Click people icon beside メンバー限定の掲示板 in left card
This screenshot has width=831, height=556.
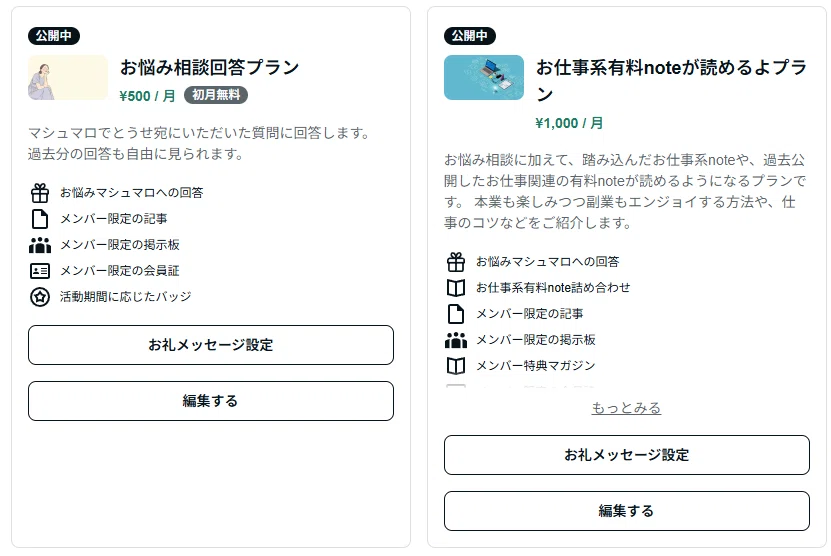(40, 245)
